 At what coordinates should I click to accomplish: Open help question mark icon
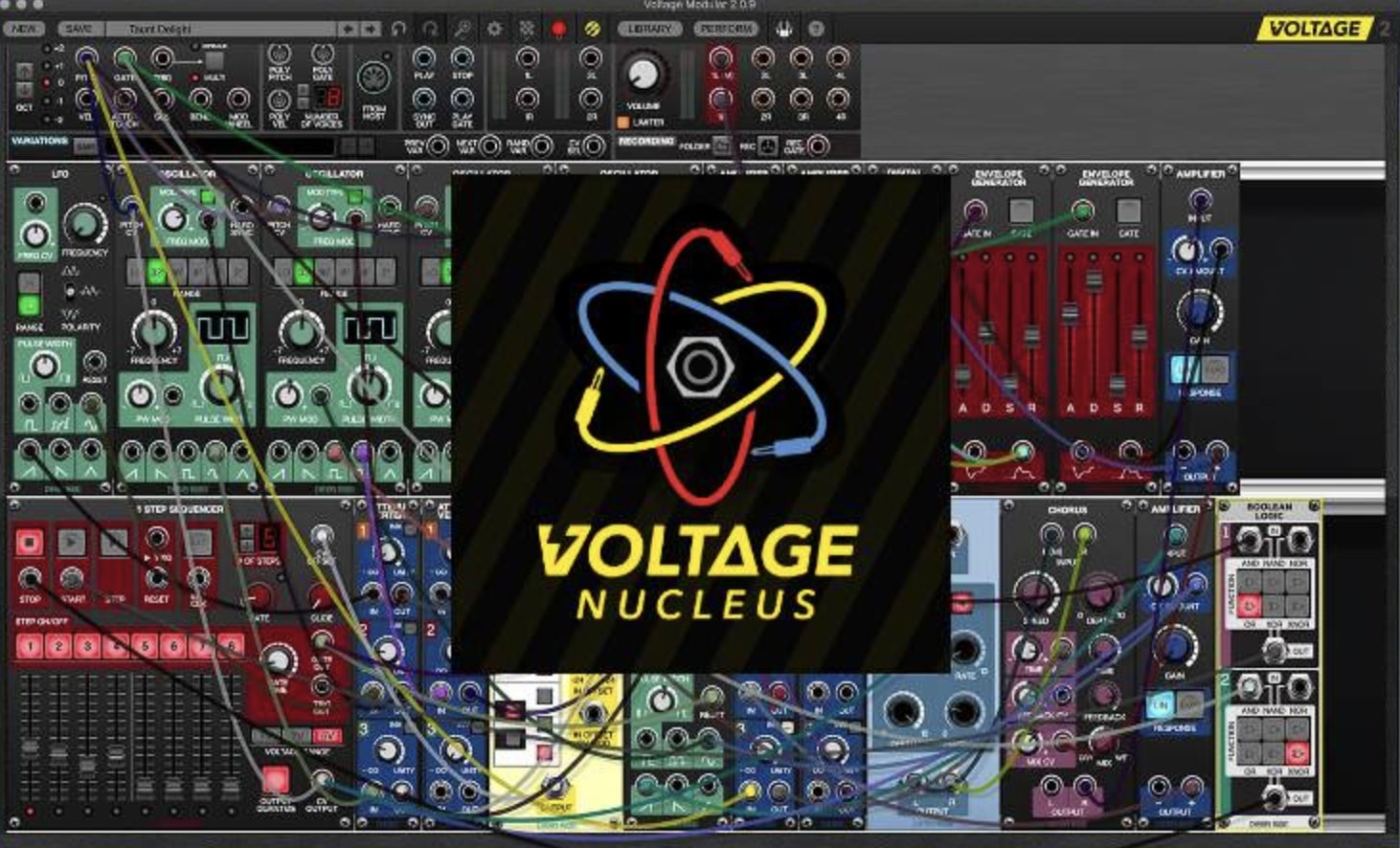coord(817,29)
